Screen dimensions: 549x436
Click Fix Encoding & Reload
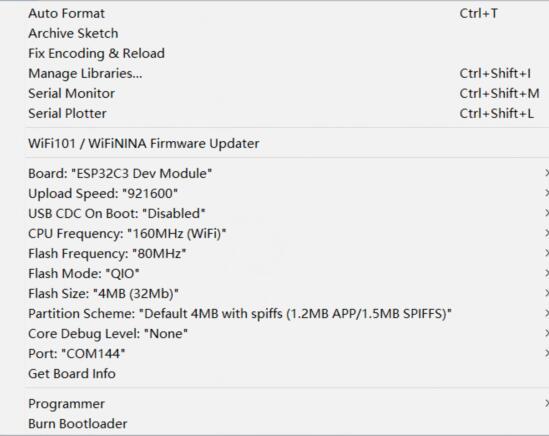coord(286,53)
